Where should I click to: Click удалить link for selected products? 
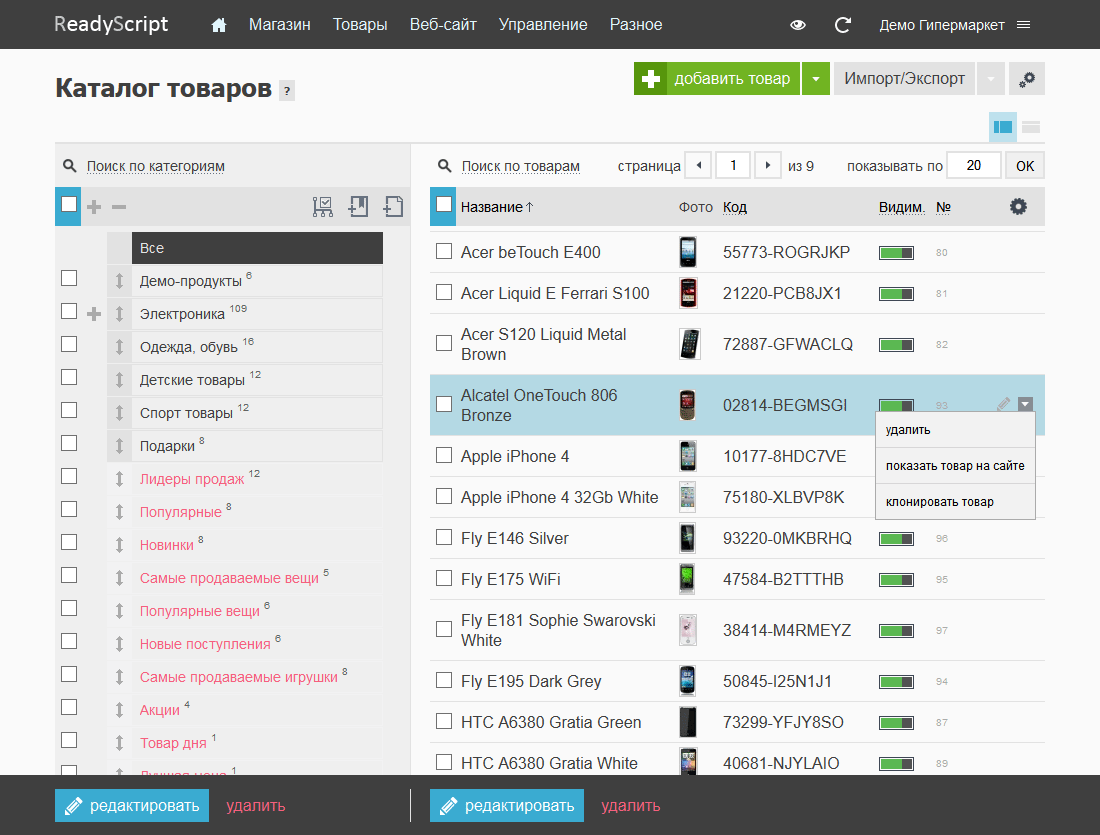[631, 806]
